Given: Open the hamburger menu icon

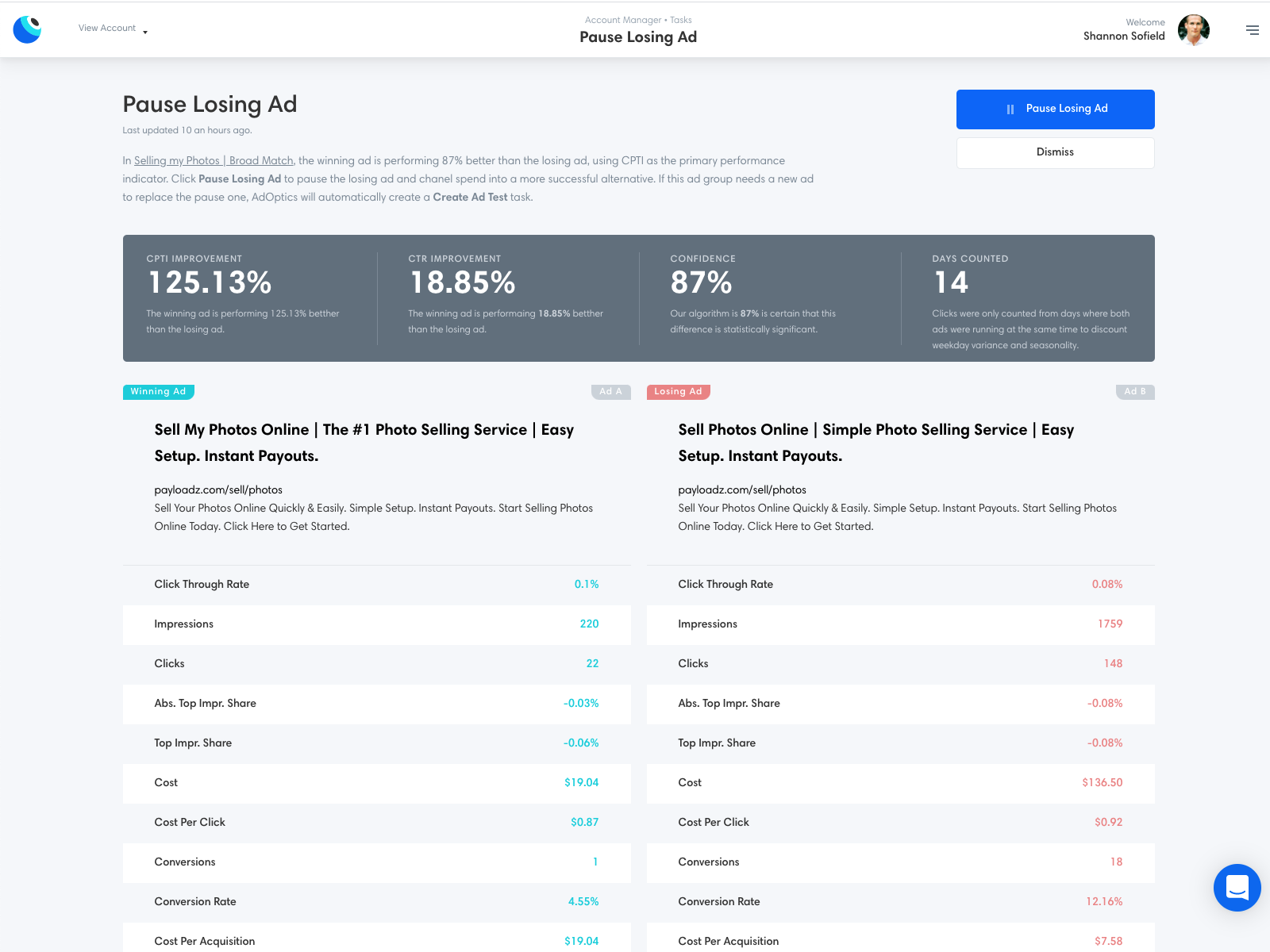Looking at the screenshot, I should click(1253, 30).
